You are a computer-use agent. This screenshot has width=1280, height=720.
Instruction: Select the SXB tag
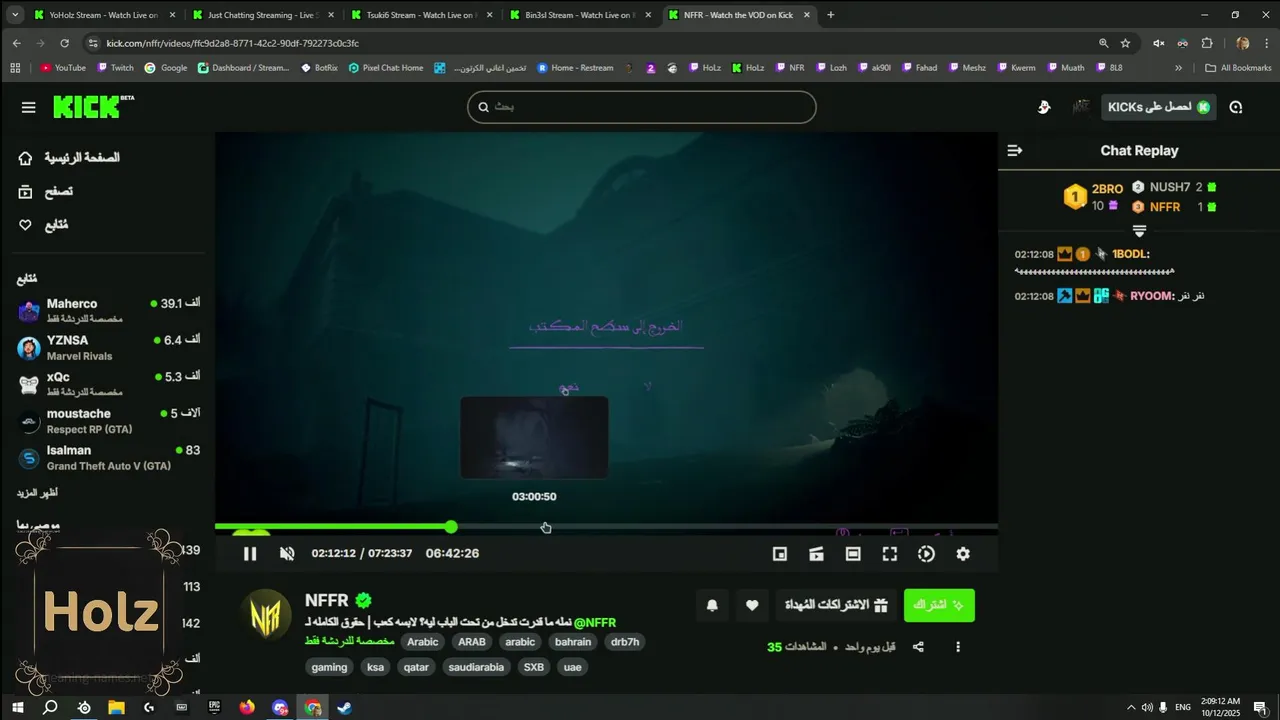(534, 667)
